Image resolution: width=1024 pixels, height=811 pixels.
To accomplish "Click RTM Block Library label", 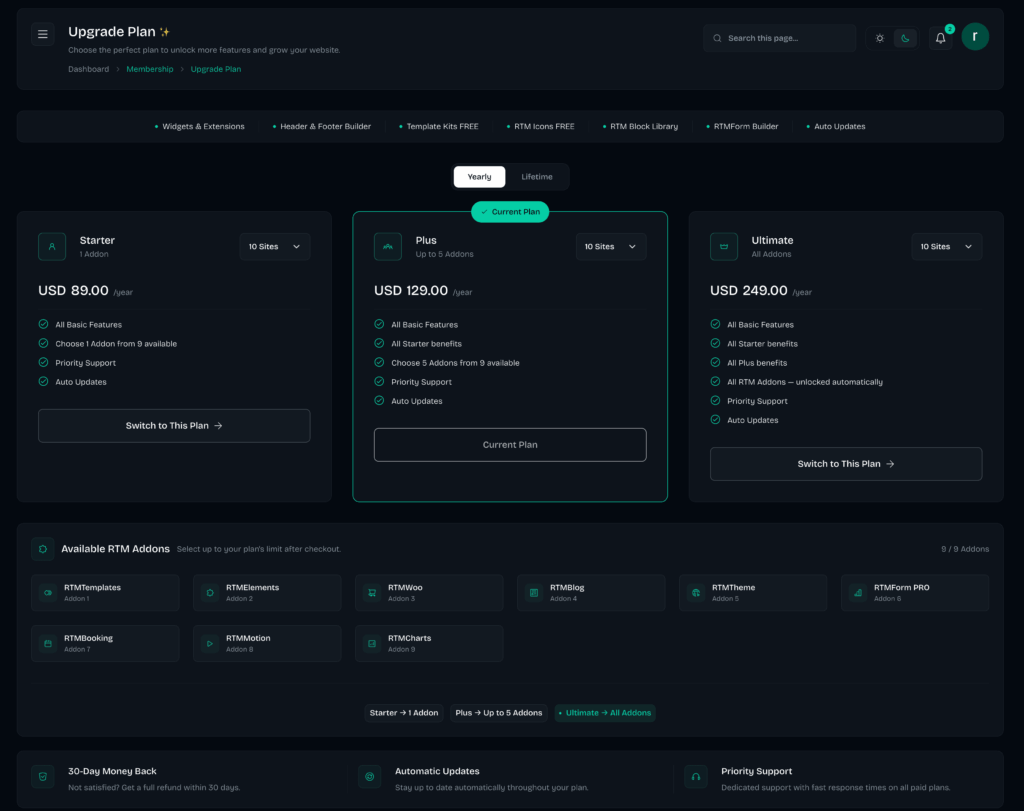I will click(644, 127).
